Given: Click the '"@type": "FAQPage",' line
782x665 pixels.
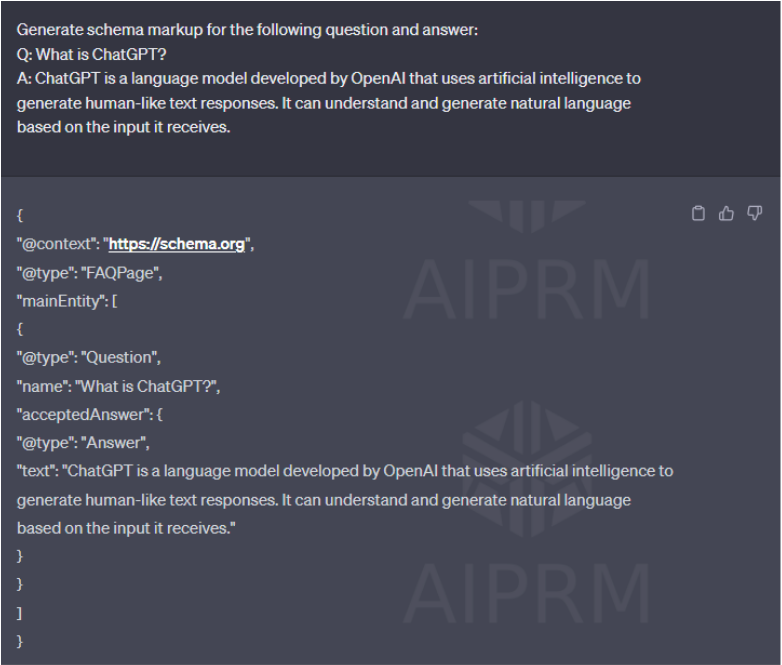Looking at the screenshot, I should click(90, 273).
